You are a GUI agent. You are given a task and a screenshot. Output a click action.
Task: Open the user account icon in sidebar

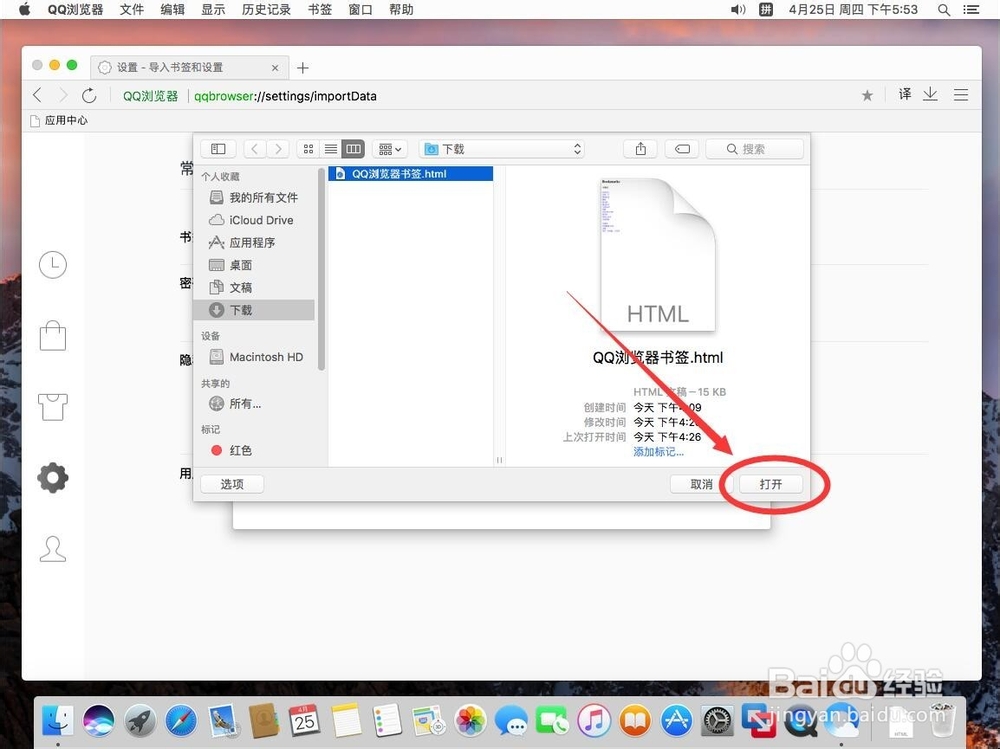pos(53,549)
